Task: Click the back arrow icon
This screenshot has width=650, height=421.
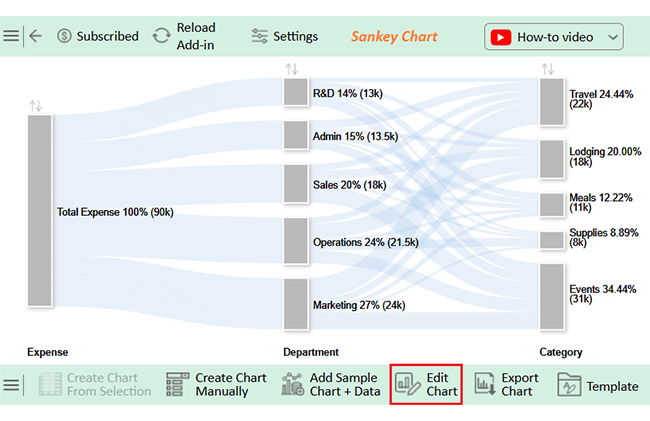Action: (x=36, y=36)
